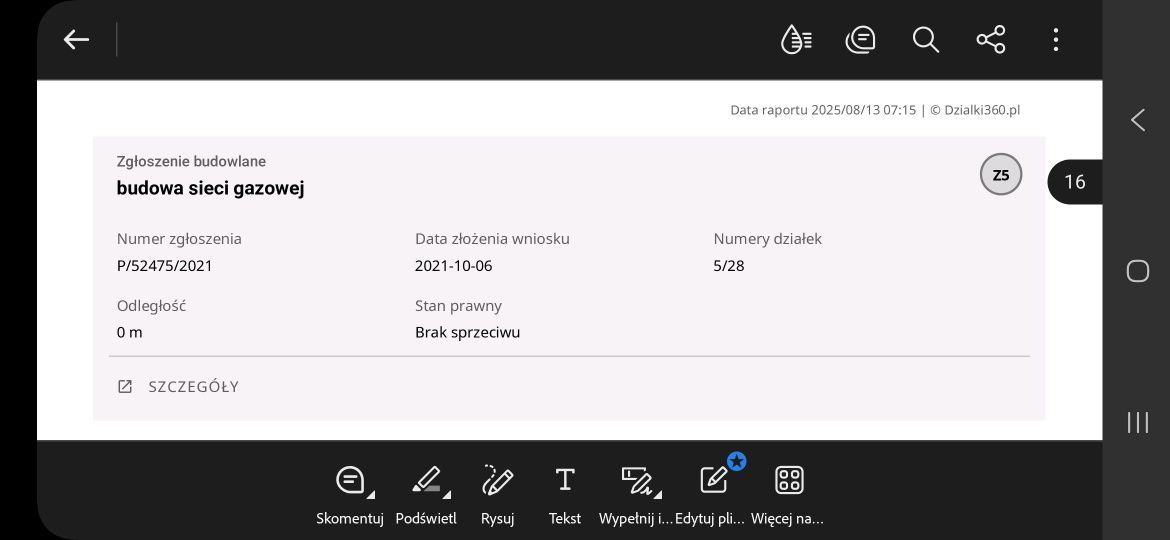1170x540 pixels.
Task: Open the three-dot overflow menu
Action: [1055, 40]
